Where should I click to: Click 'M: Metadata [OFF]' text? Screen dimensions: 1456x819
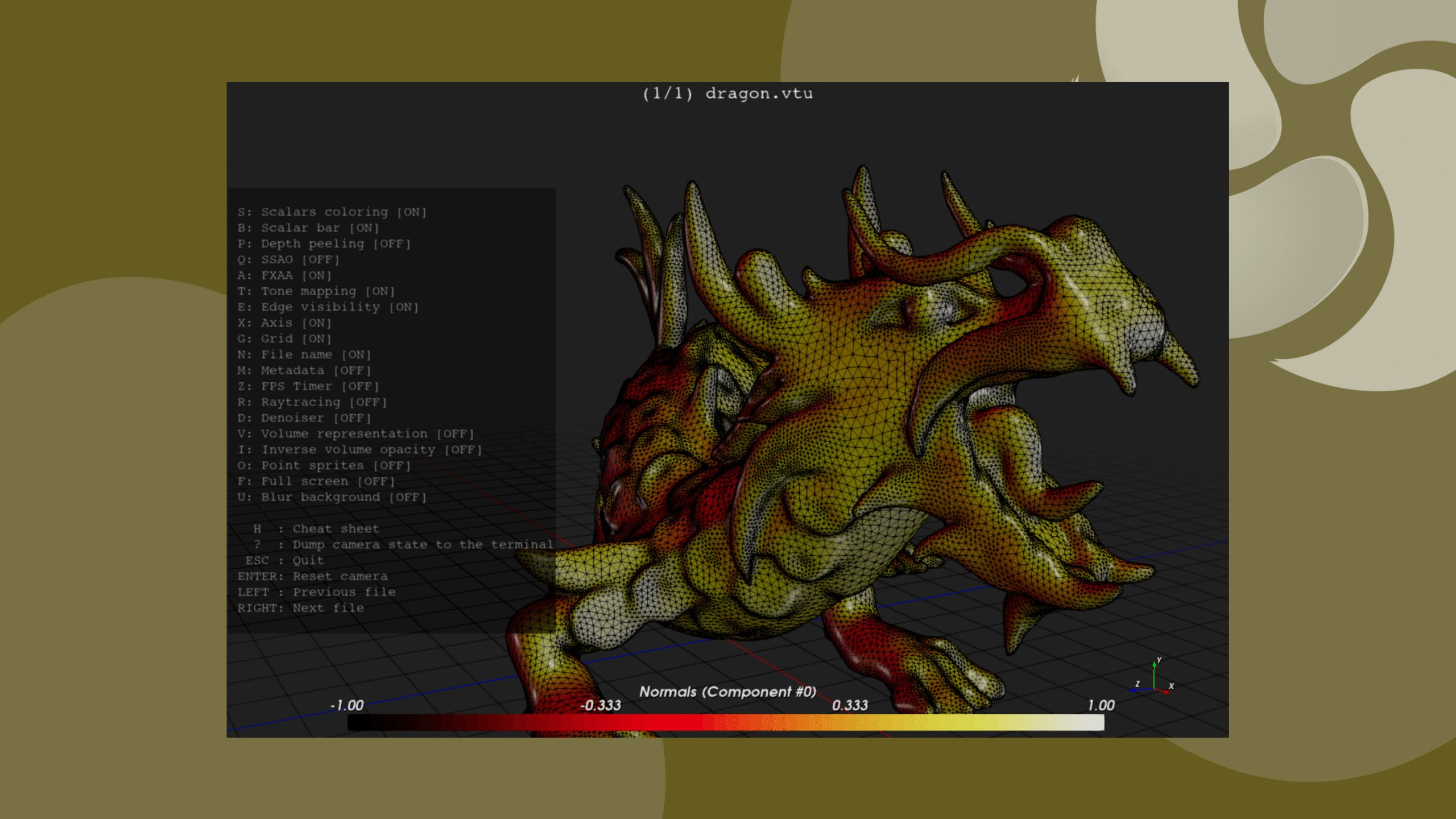coord(304,371)
